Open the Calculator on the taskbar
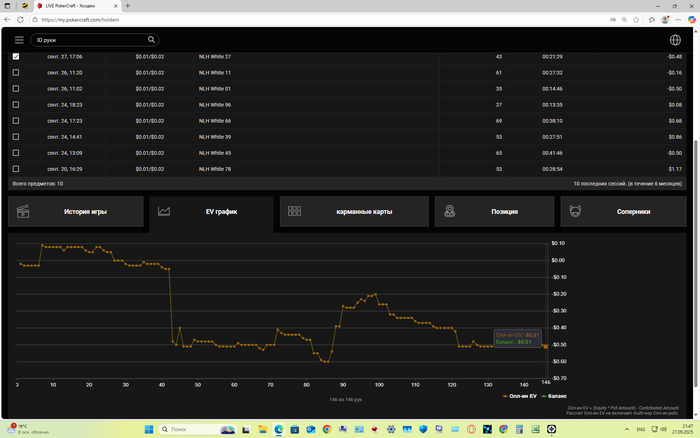Image resolution: width=700 pixels, height=438 pixels. tap(519, 429)
